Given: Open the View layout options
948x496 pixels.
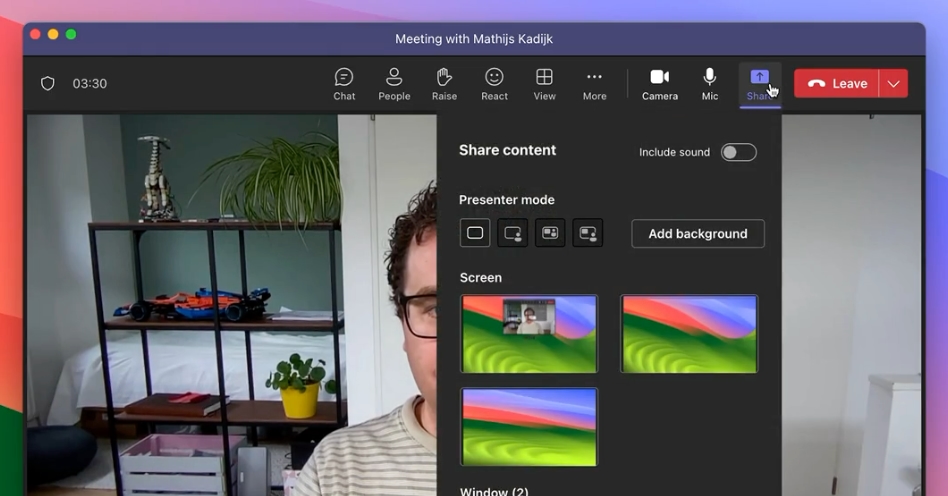Looking at the screenshot, I should (544, 84).
